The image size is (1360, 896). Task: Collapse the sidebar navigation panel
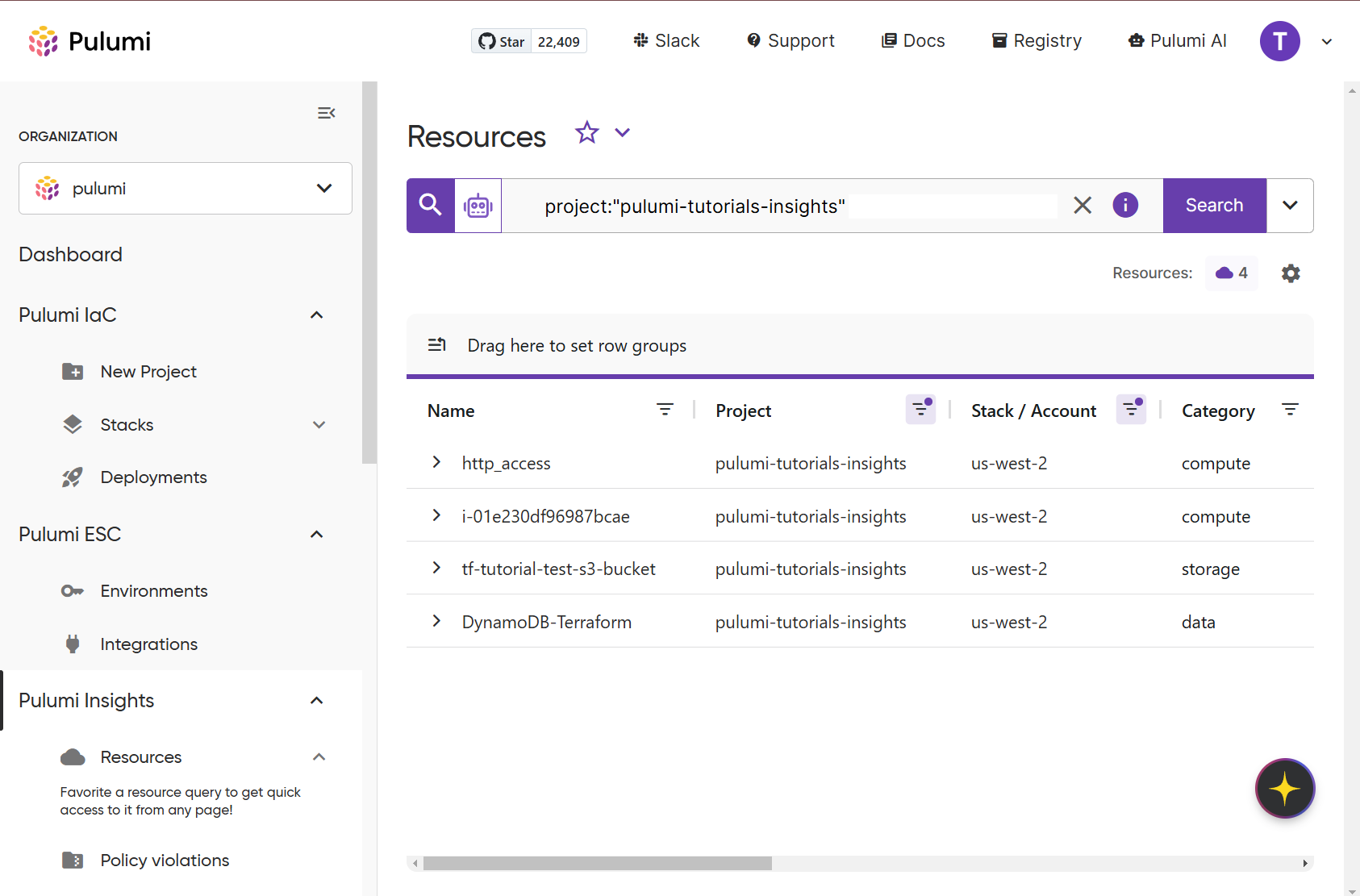pyautogui.click(x=326, y=113)
